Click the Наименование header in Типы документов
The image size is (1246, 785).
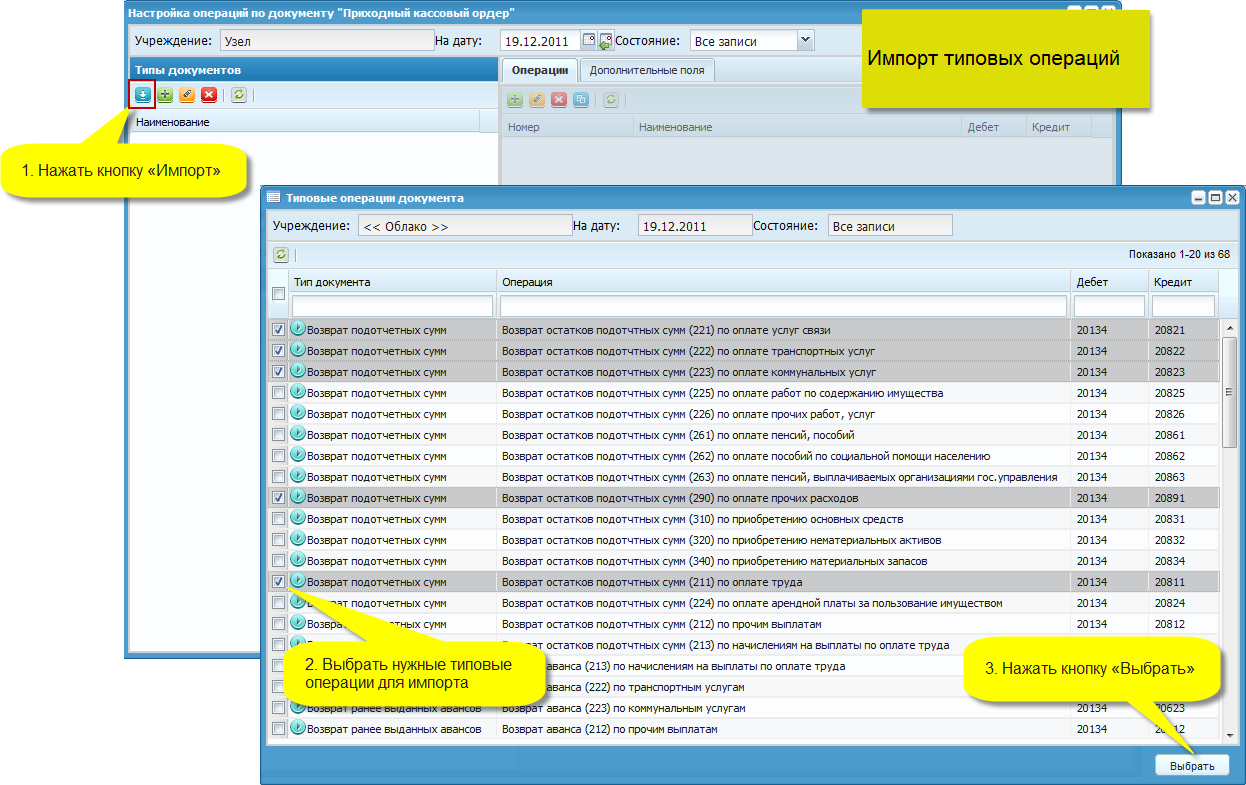click(306, 122)
